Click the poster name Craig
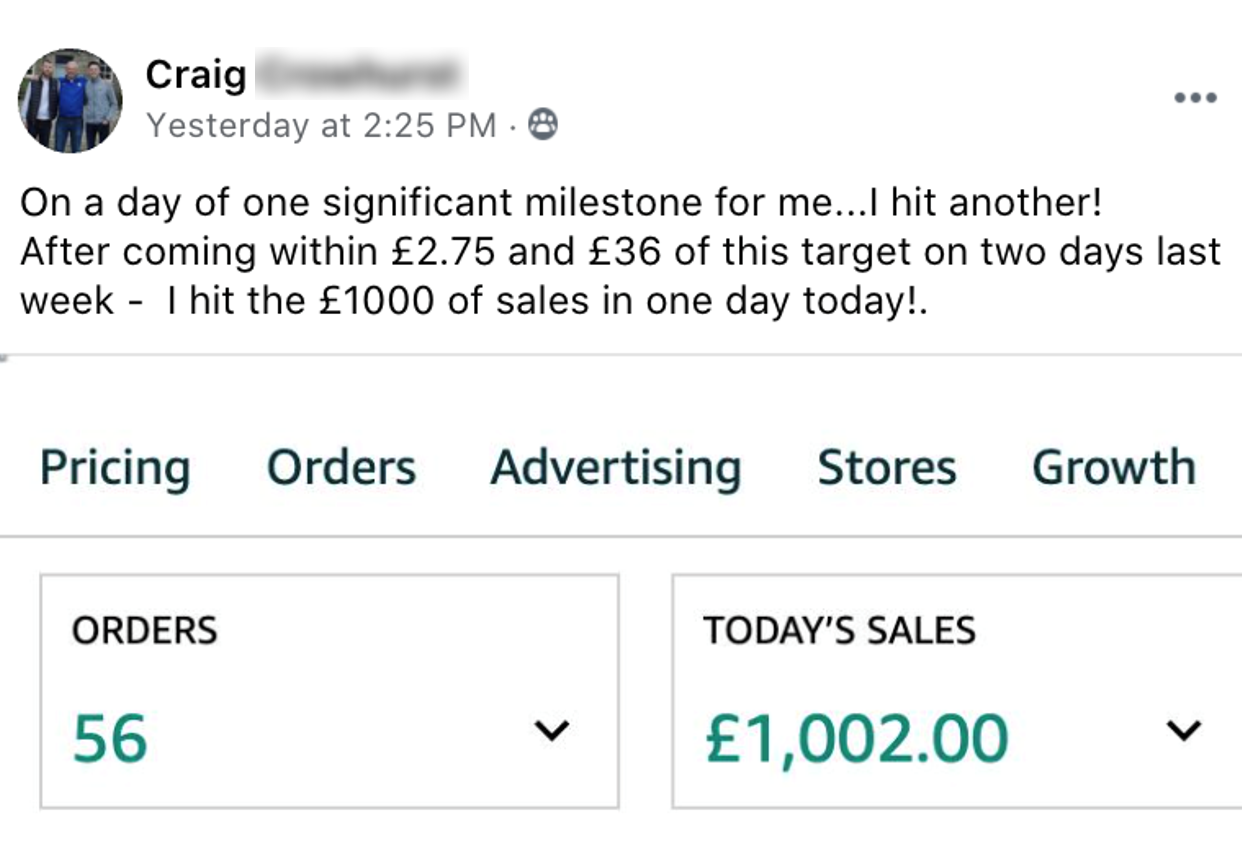Viewport: 1242px width, 864px height. [196, 74]
